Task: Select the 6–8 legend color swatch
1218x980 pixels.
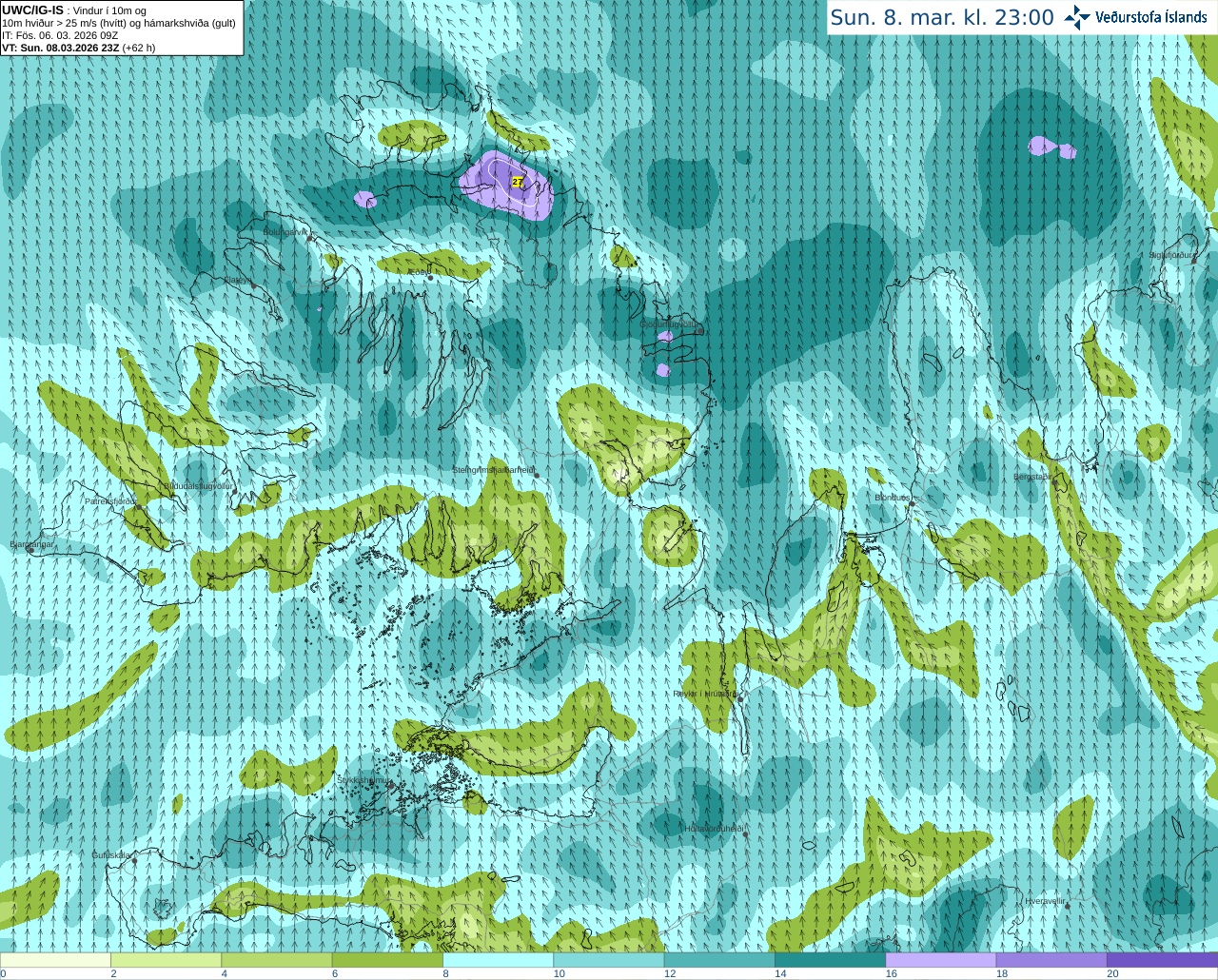Action: pyautogui.click(x=387, y=960)
